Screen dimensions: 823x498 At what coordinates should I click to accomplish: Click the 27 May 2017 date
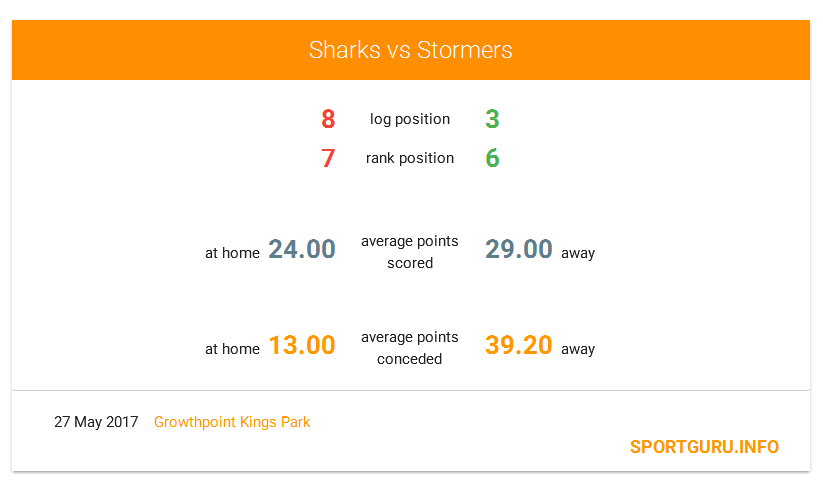96,422
